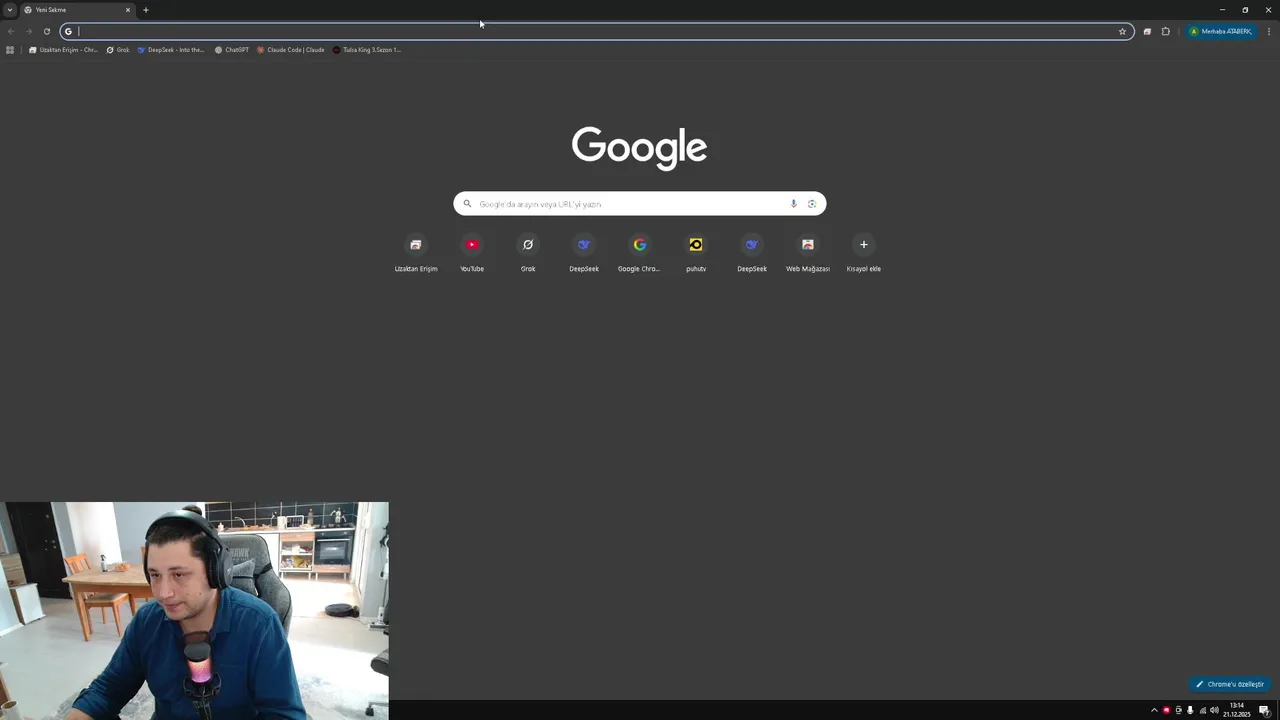Click the webcam overlay video
The height and width of the screenshot is (720, 1280).
194,611
